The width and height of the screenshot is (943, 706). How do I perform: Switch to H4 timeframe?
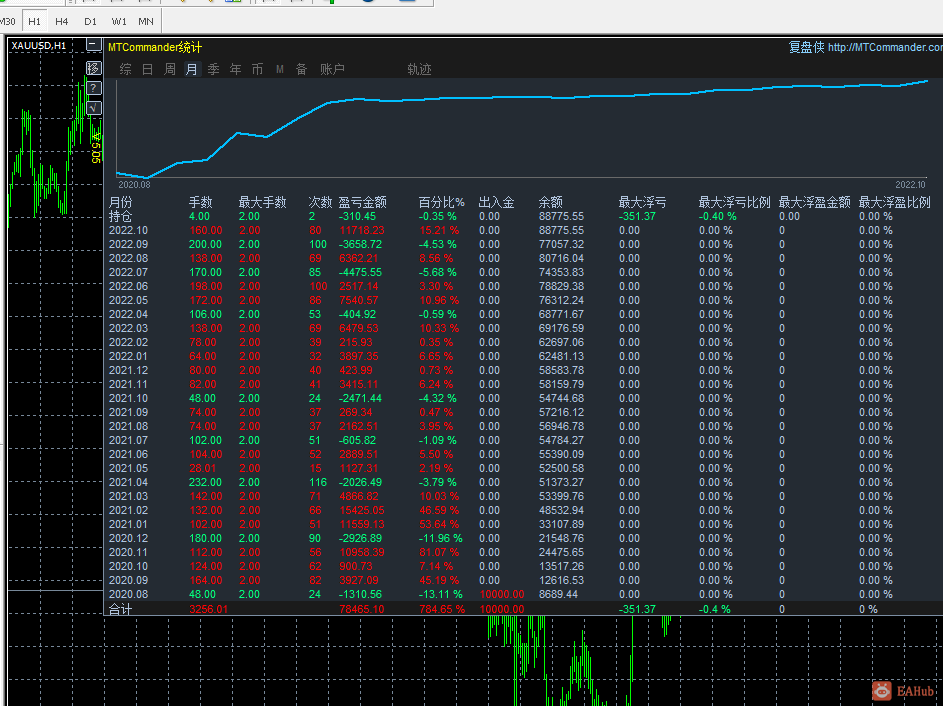[x=62, y=20]
